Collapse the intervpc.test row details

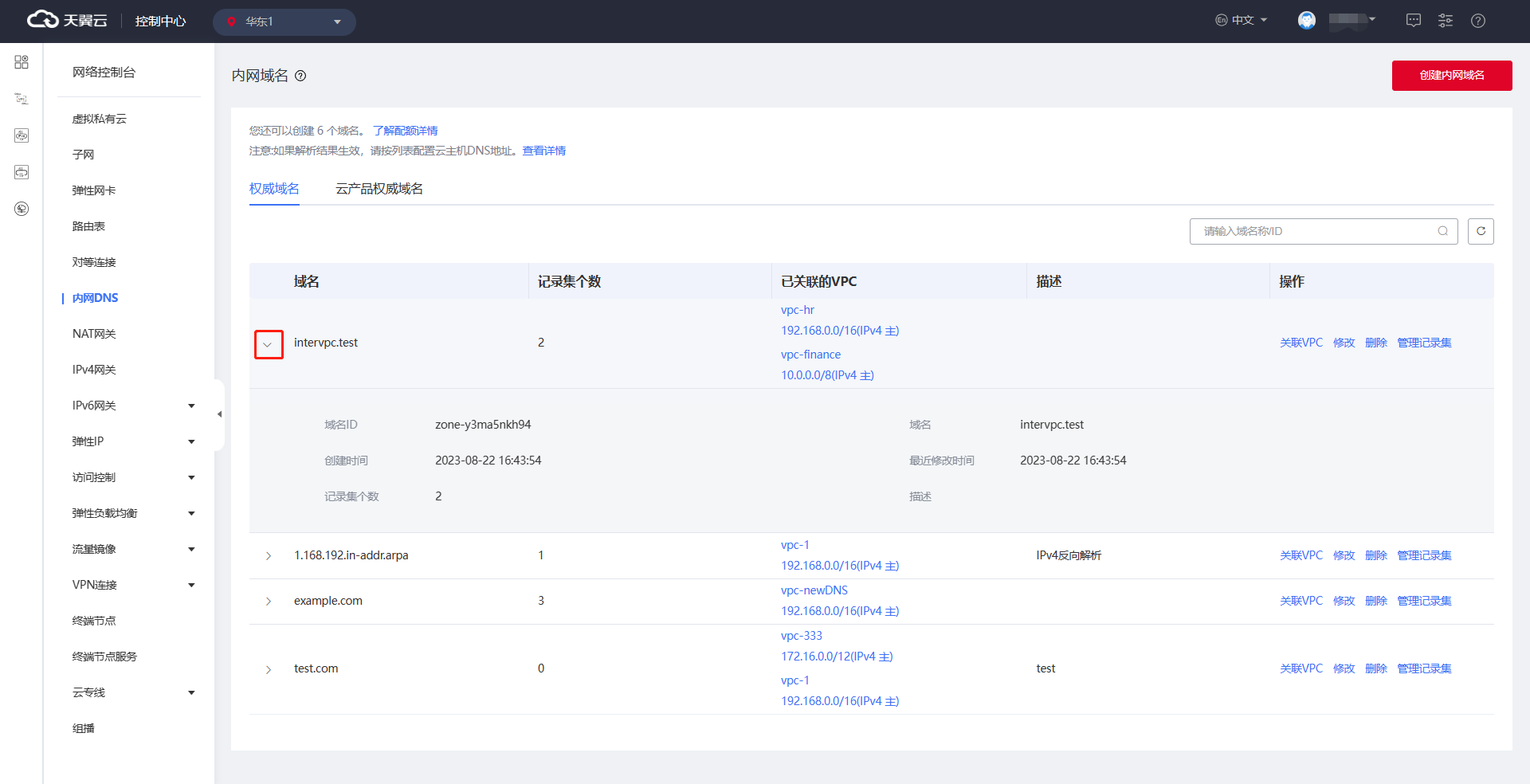click(269, 344)
